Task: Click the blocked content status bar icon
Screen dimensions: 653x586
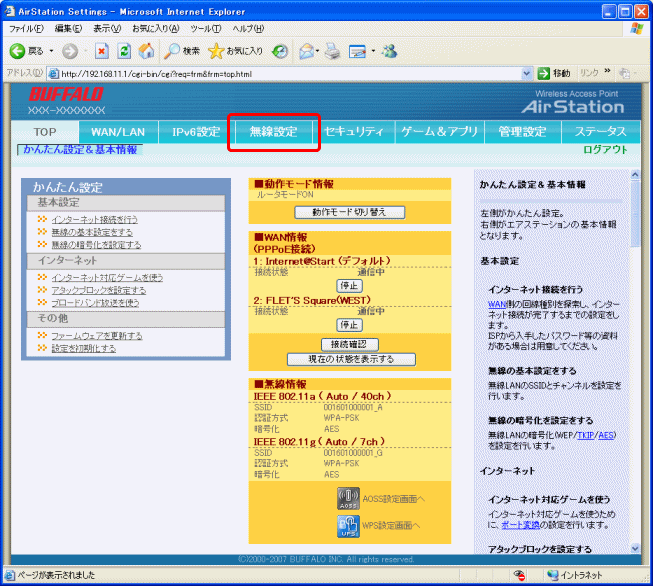Action: click(519, 575)
